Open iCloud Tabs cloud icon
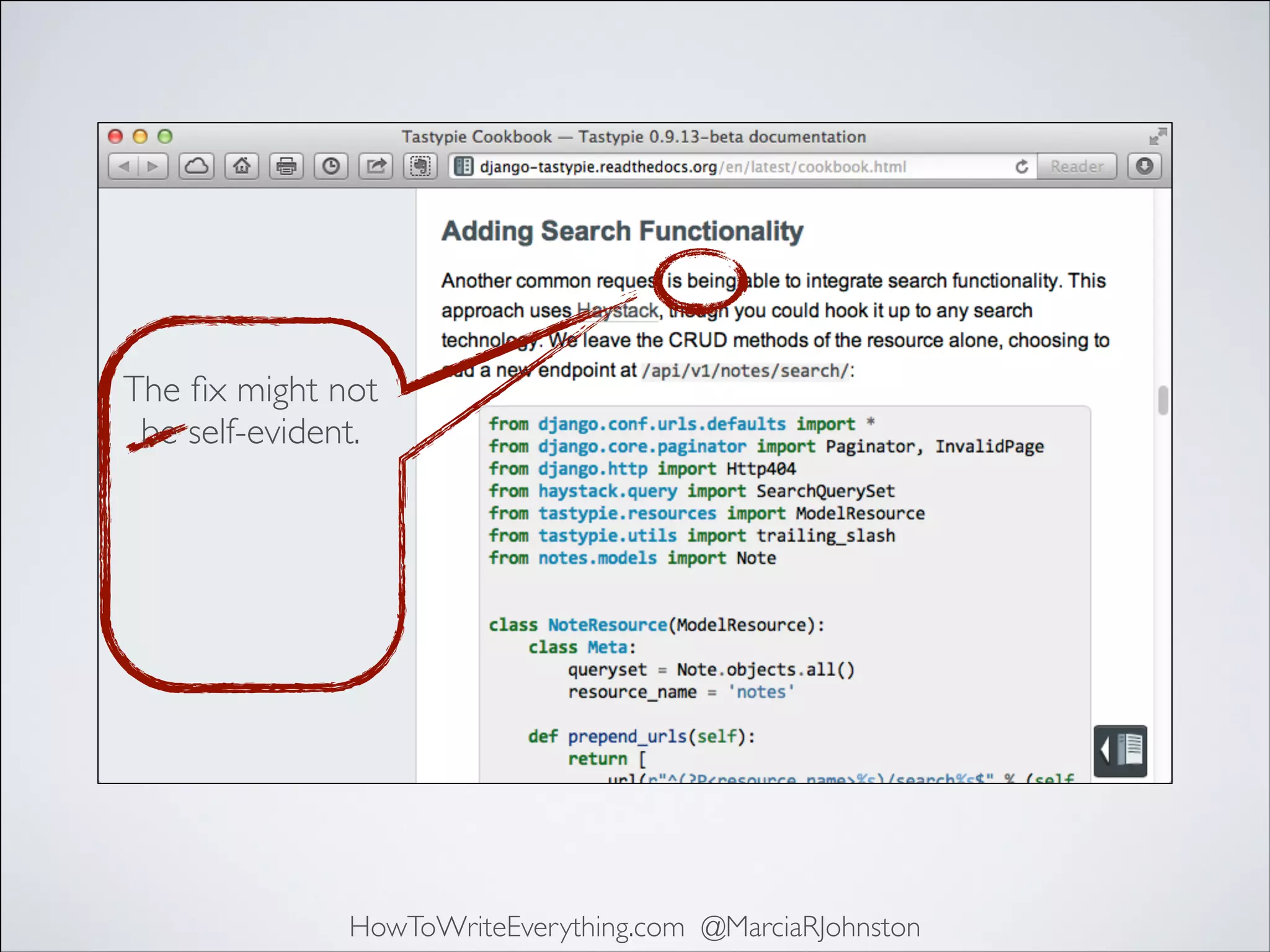This screenshot has width=1270, height=952. click(197, 167)
